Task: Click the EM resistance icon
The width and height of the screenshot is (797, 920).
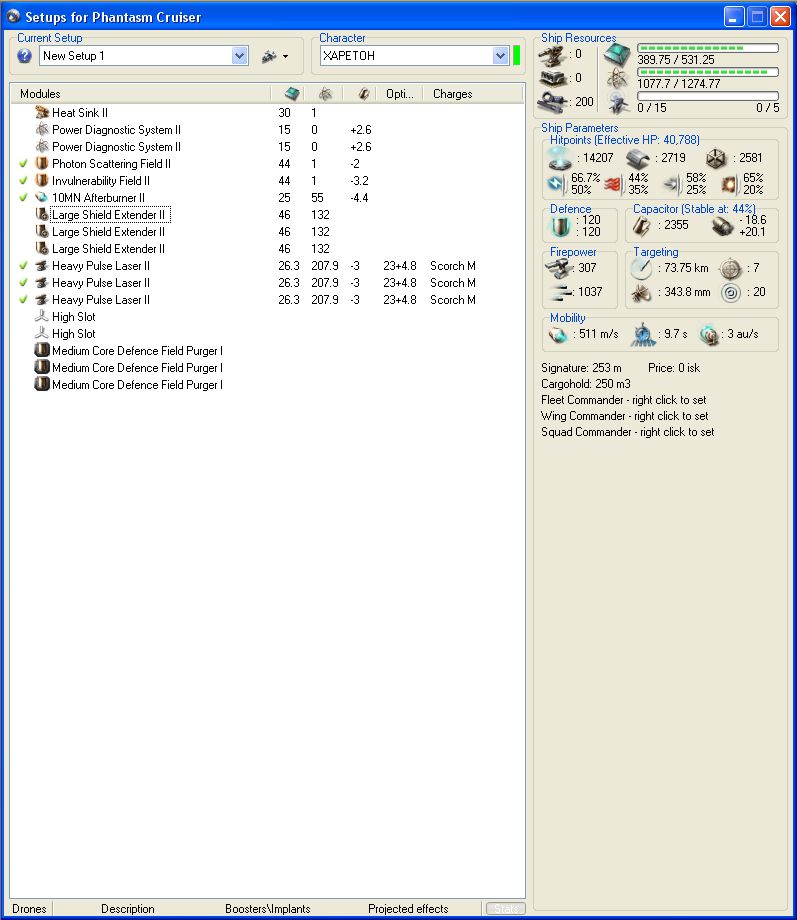Action: [x=556, y=184]
